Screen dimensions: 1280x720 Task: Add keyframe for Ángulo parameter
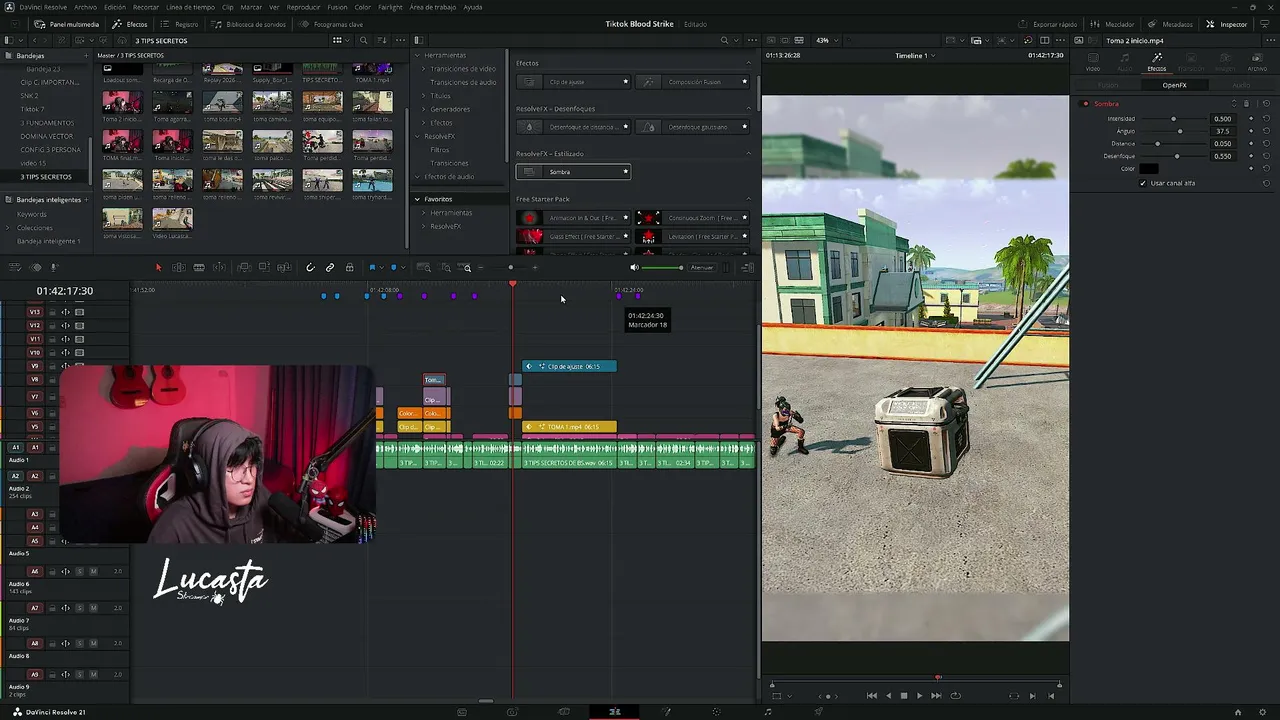pos(1251,131)
